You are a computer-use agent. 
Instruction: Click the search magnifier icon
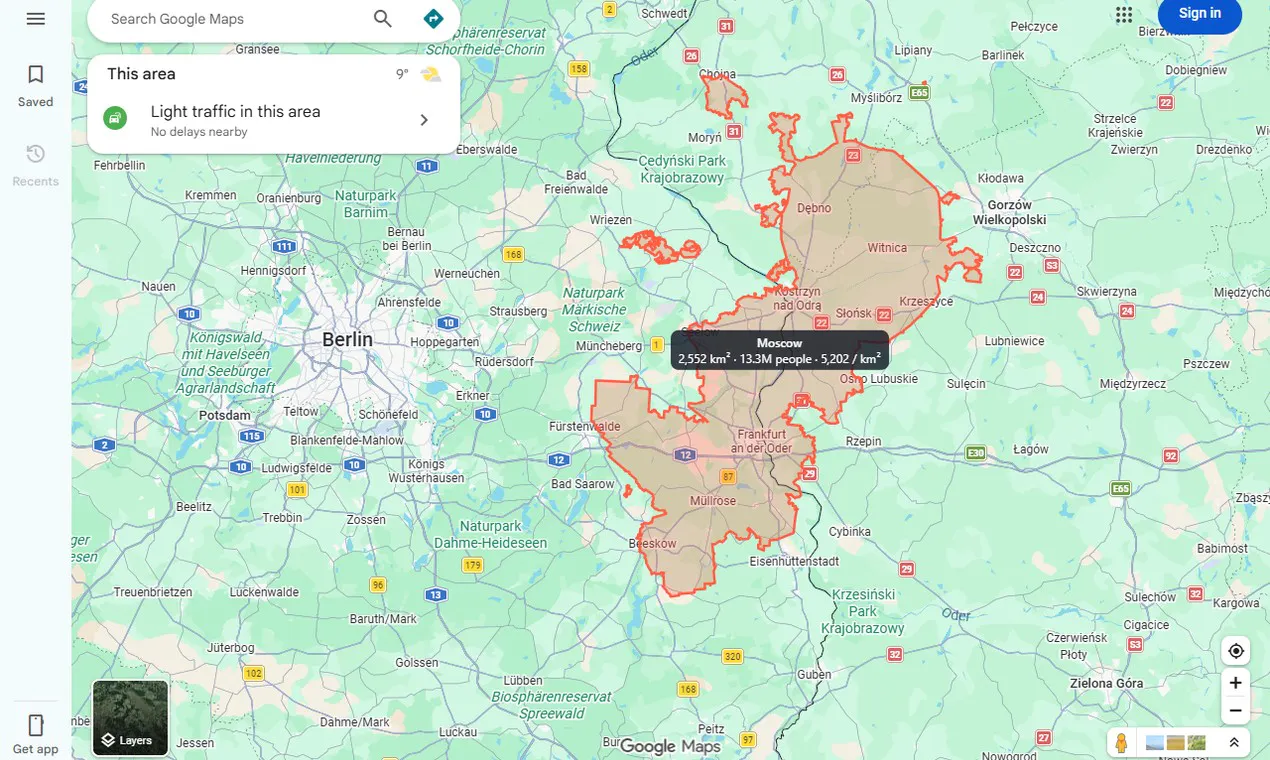tap(383, 19)
